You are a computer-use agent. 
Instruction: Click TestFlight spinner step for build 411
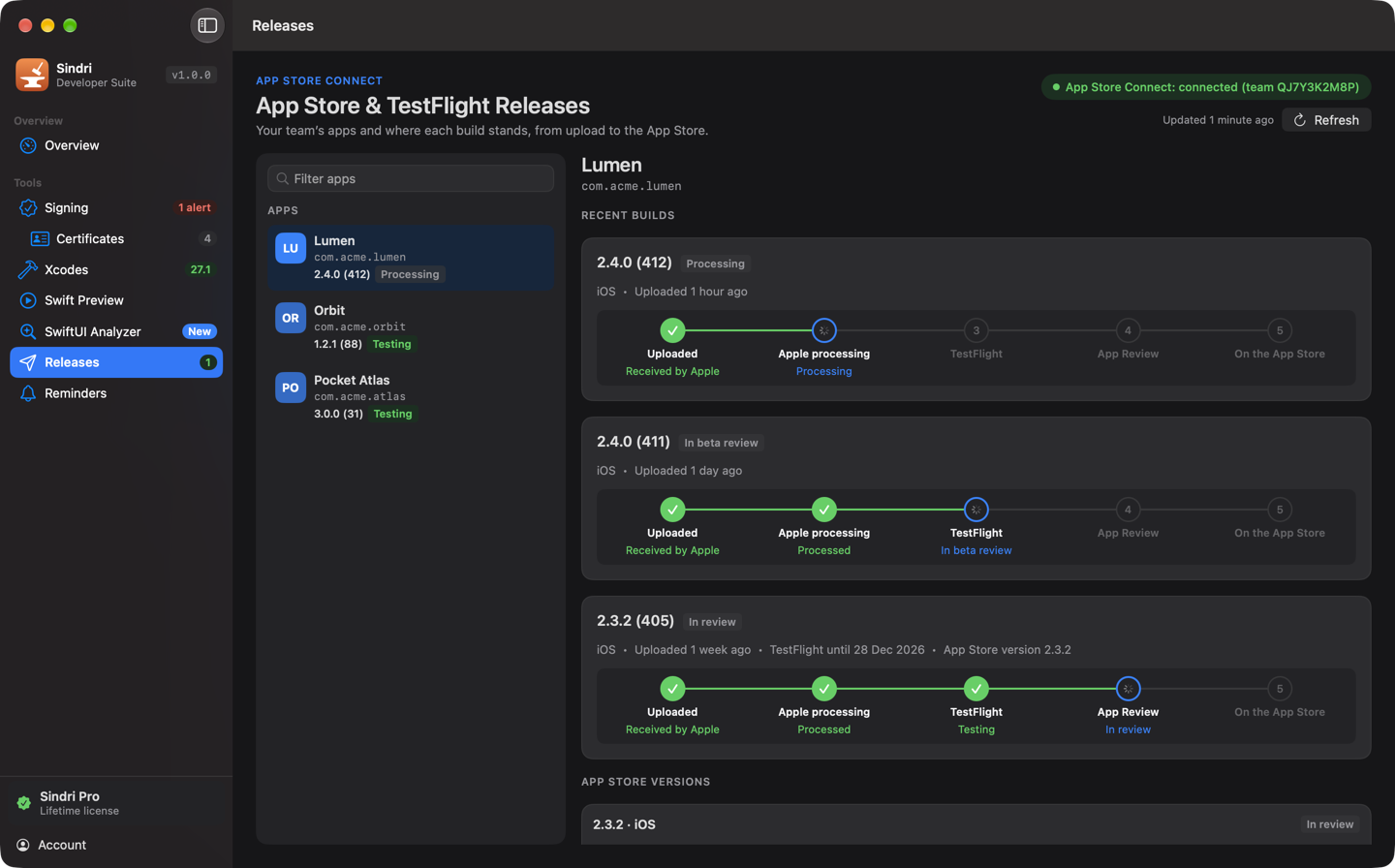point(976,510)
